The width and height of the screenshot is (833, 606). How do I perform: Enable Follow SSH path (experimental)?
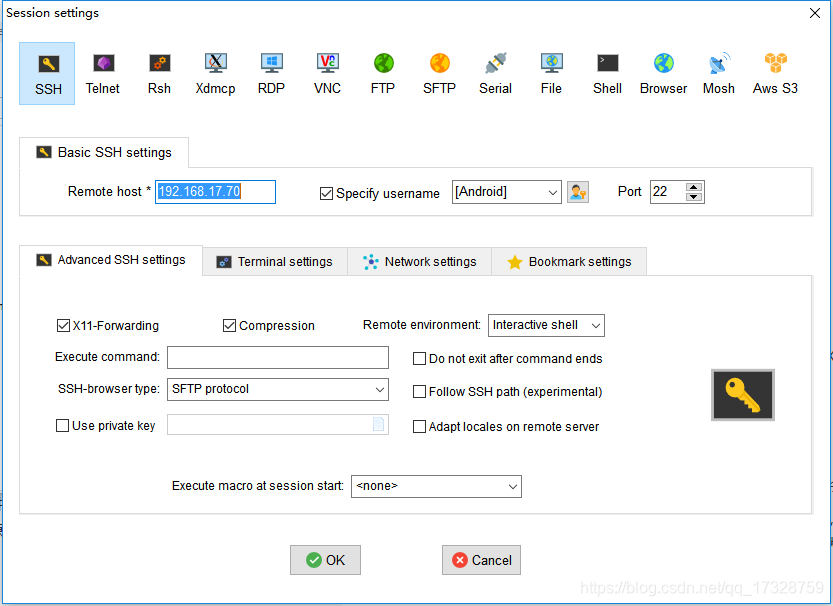[x=419, y=392]
